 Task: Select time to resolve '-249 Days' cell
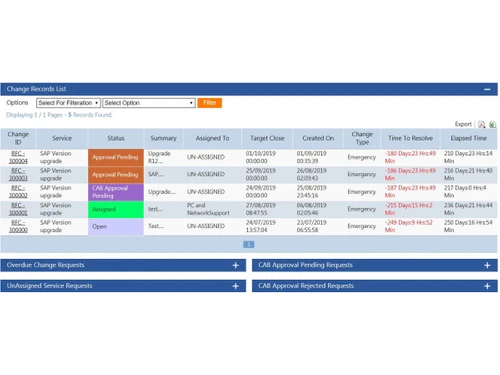(409, 226)
